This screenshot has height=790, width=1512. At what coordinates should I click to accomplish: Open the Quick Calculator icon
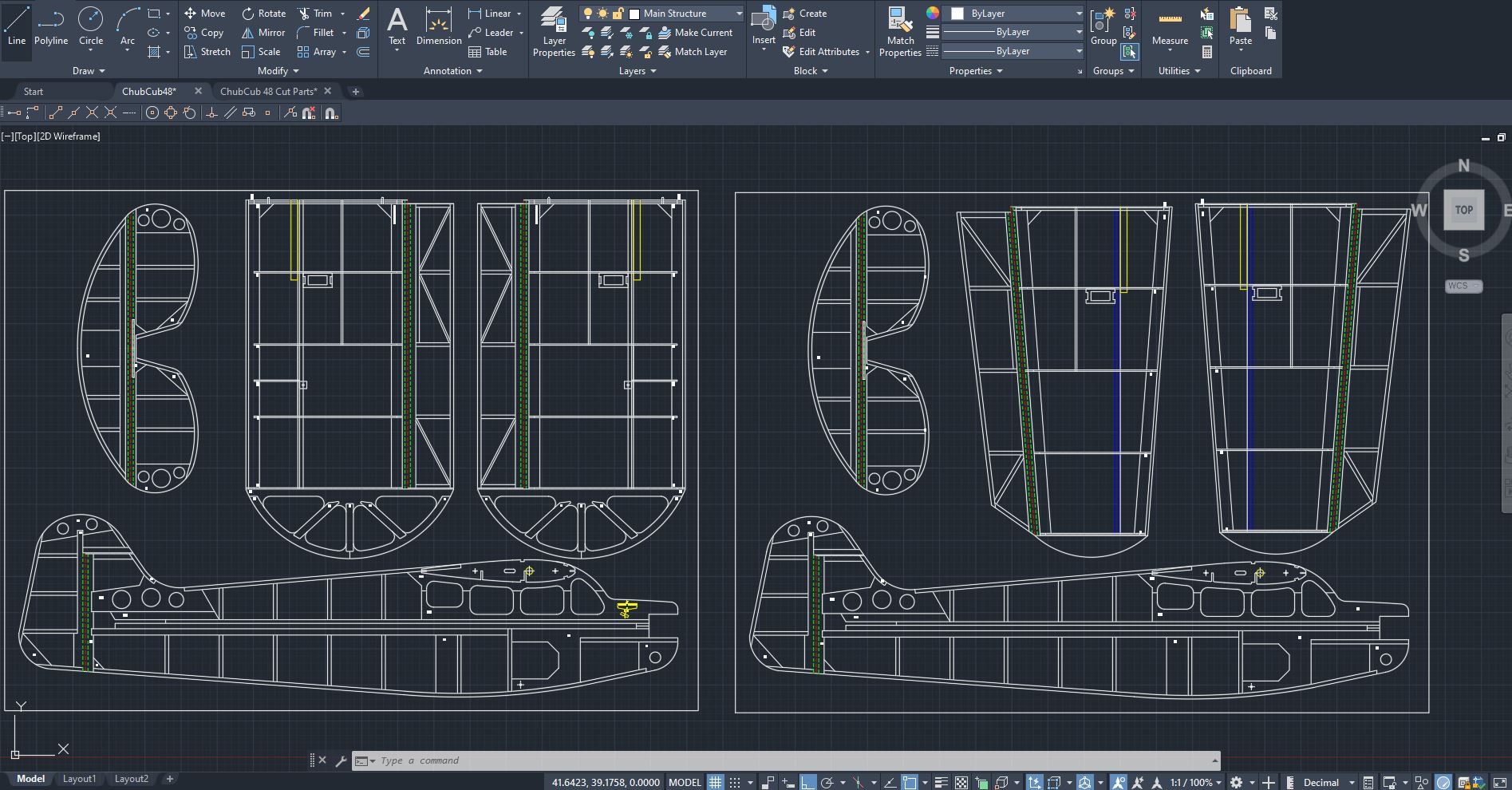coord(1207,52)
